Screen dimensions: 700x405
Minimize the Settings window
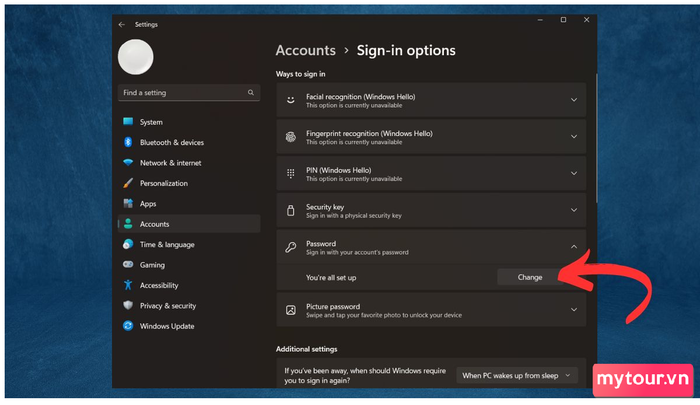click(x=540, y=20)
